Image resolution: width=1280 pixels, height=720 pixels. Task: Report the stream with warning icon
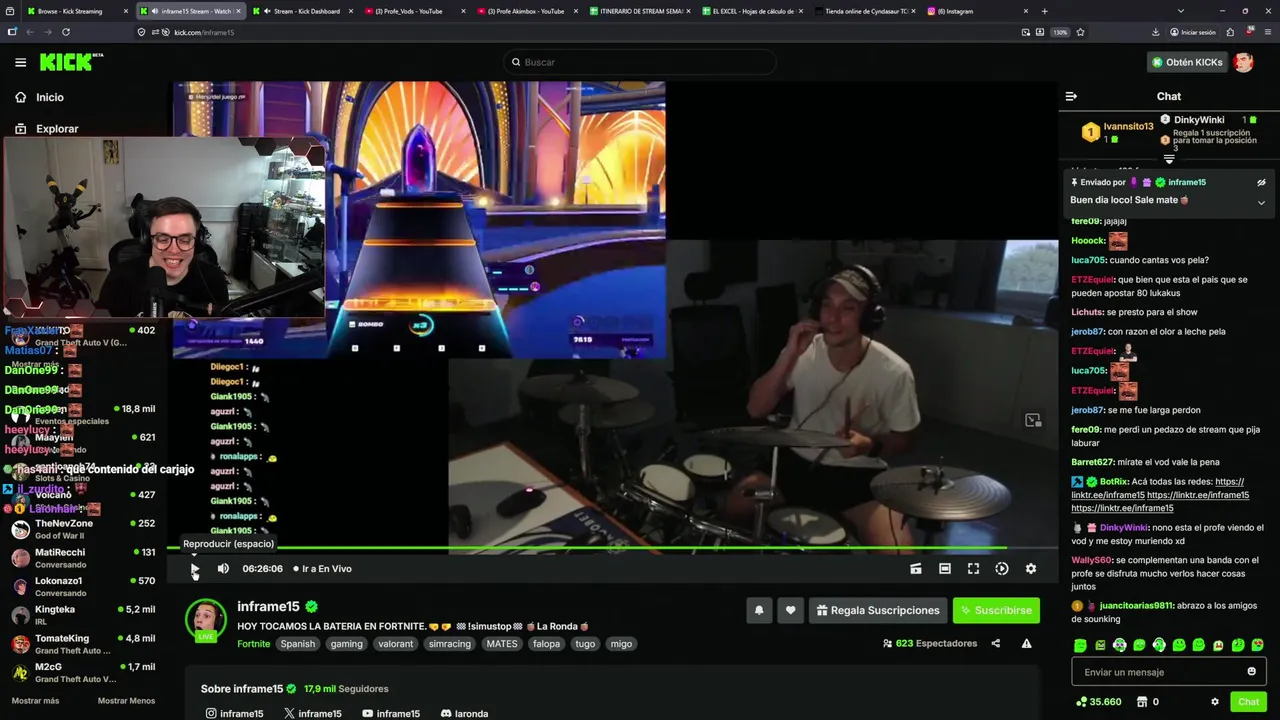[1026, 643]
